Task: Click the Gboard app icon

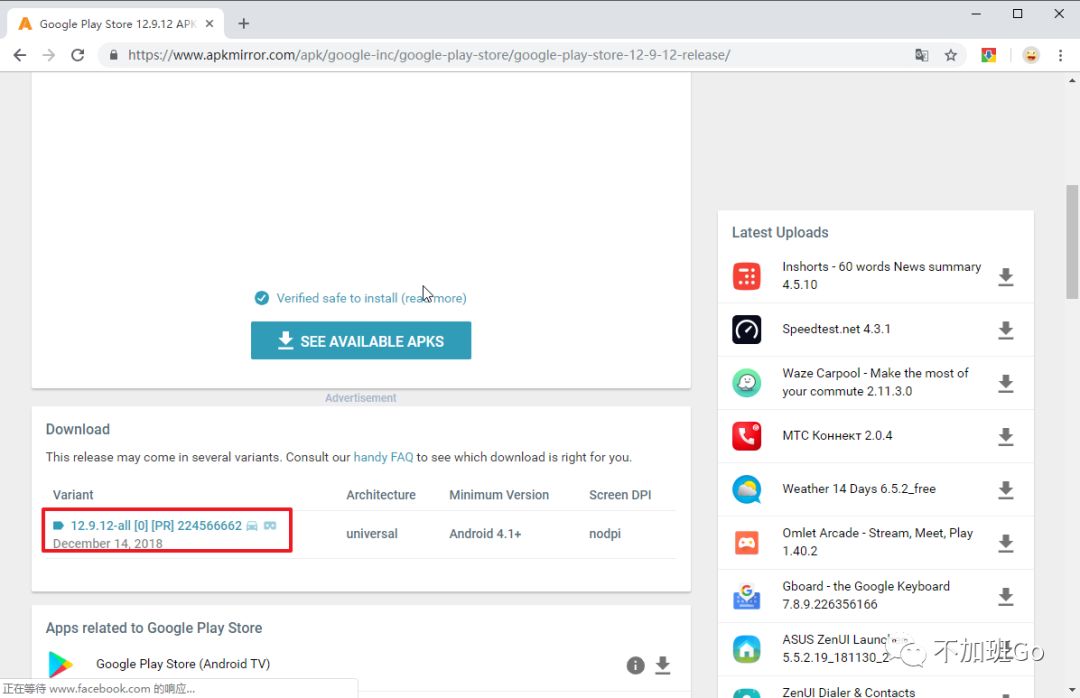Action: pyautogui.click(x=747, y=595)
